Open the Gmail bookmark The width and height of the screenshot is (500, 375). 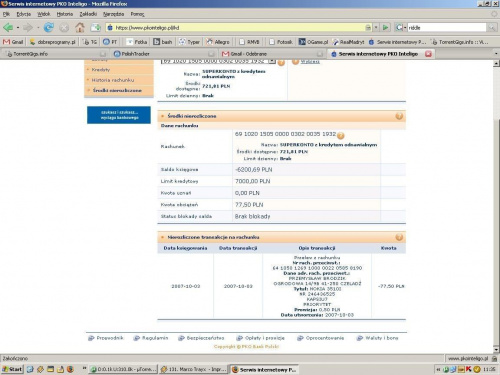coord(13,42)
